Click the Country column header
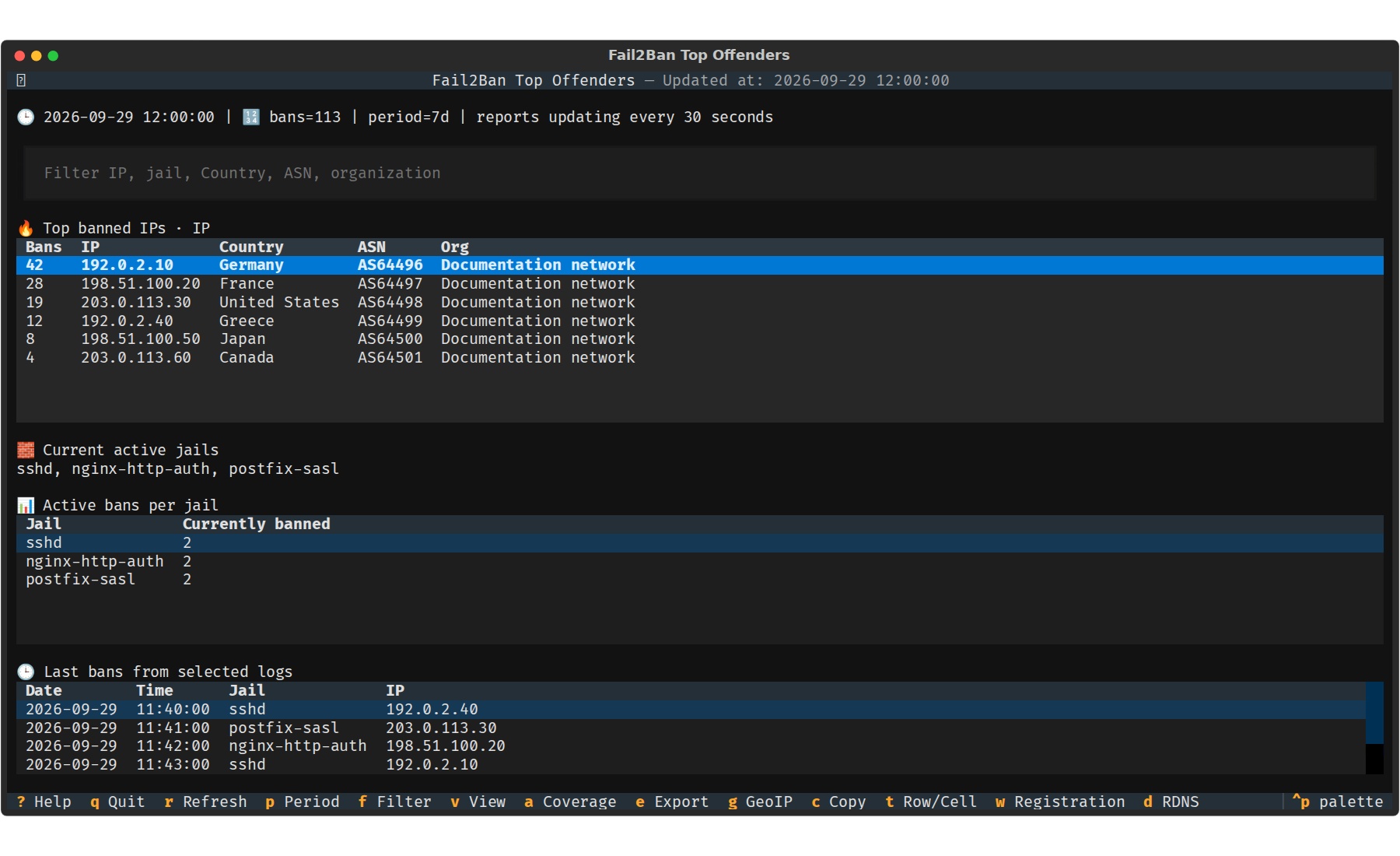This screenshot has width=1400, height=856. [x=251, y=247]
